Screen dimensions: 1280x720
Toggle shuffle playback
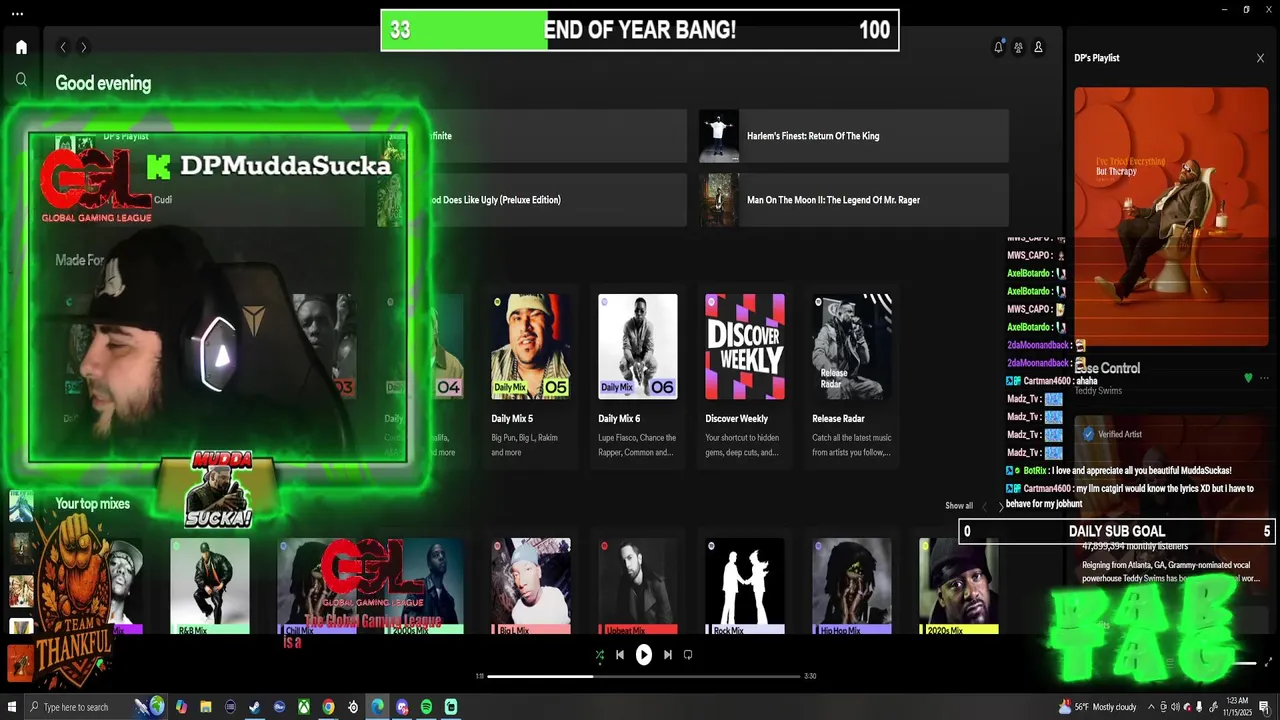(x=599, y=655)
